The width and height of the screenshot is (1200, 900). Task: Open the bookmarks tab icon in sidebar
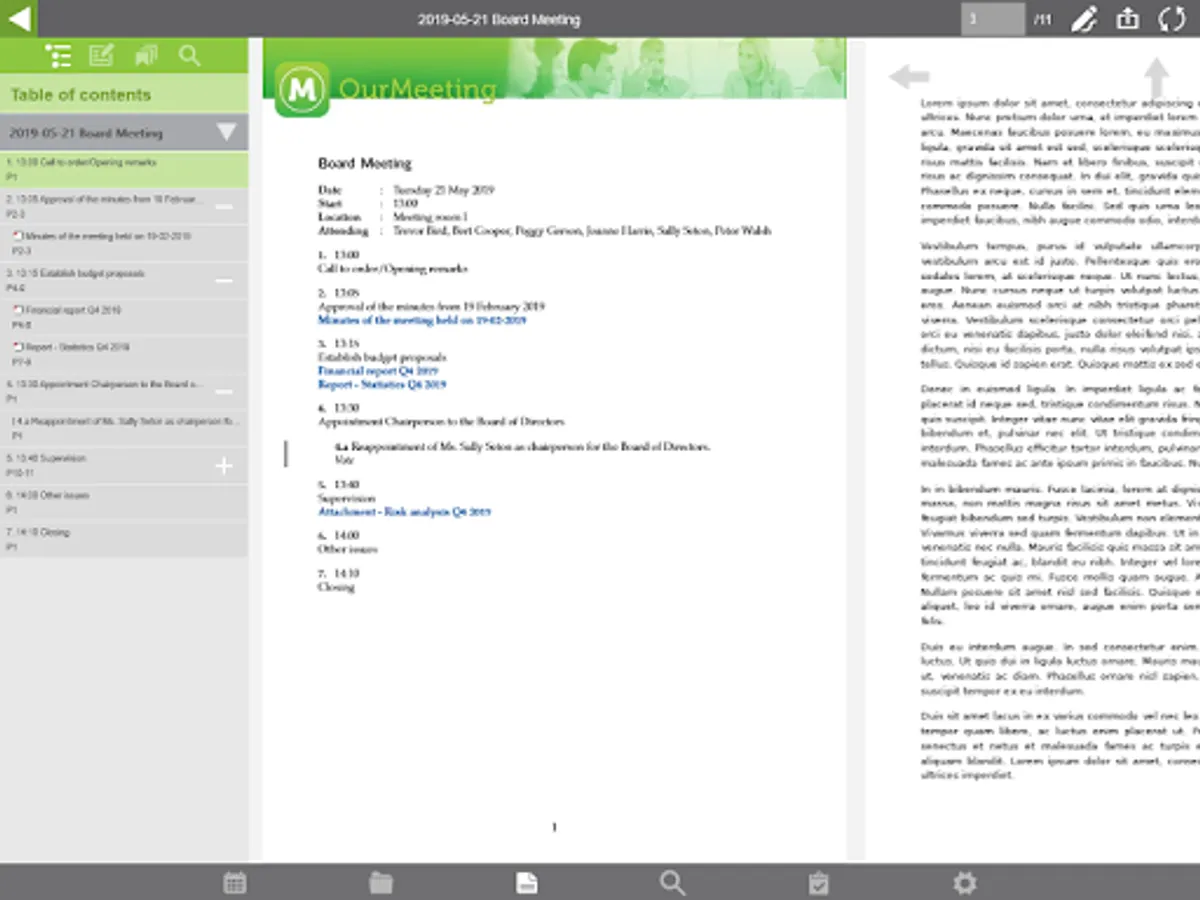[146, 56]
